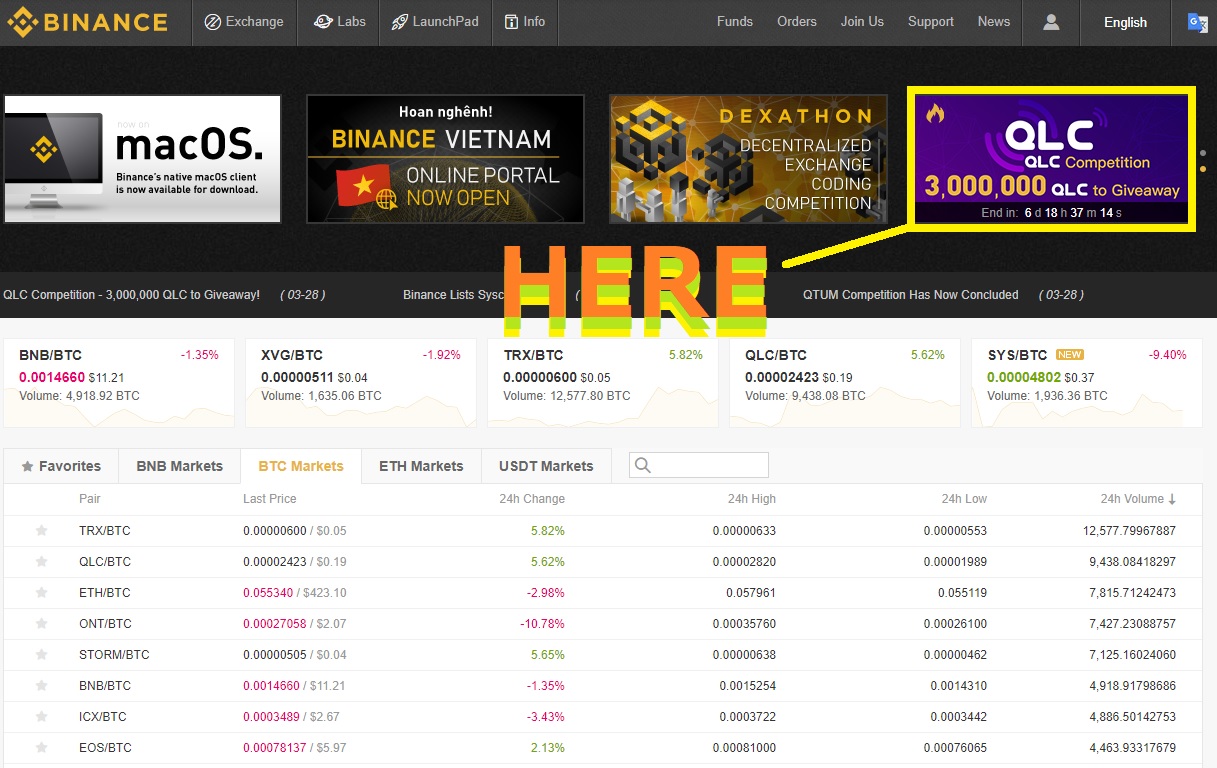Star the STORM/BTC pair
This screenshot has height=768, width=1217.
pos(42,655)
